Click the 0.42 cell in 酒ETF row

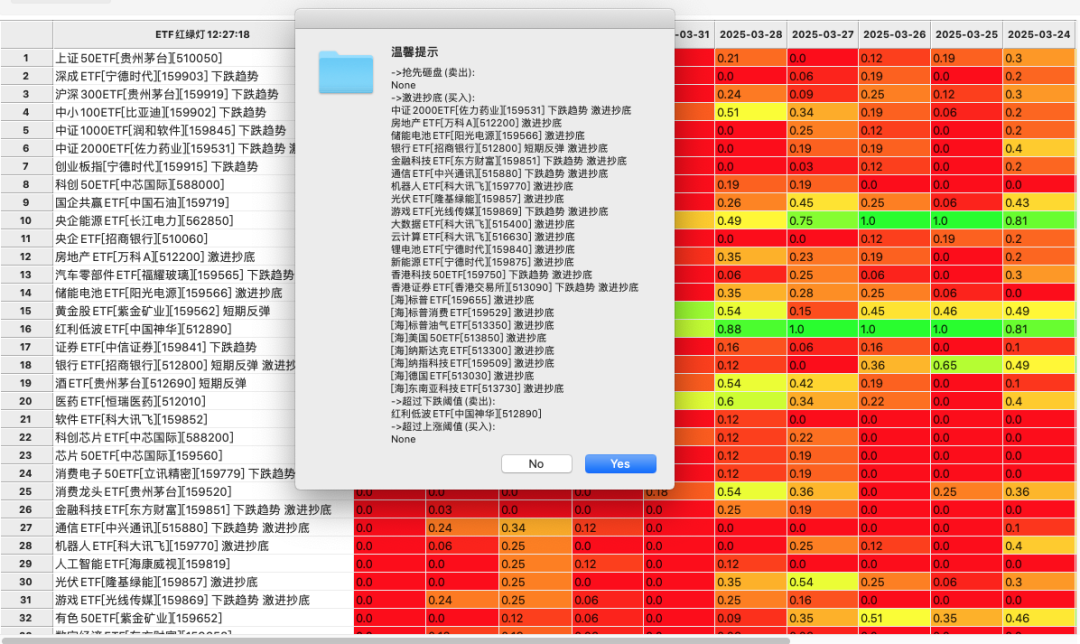point(822,383)
